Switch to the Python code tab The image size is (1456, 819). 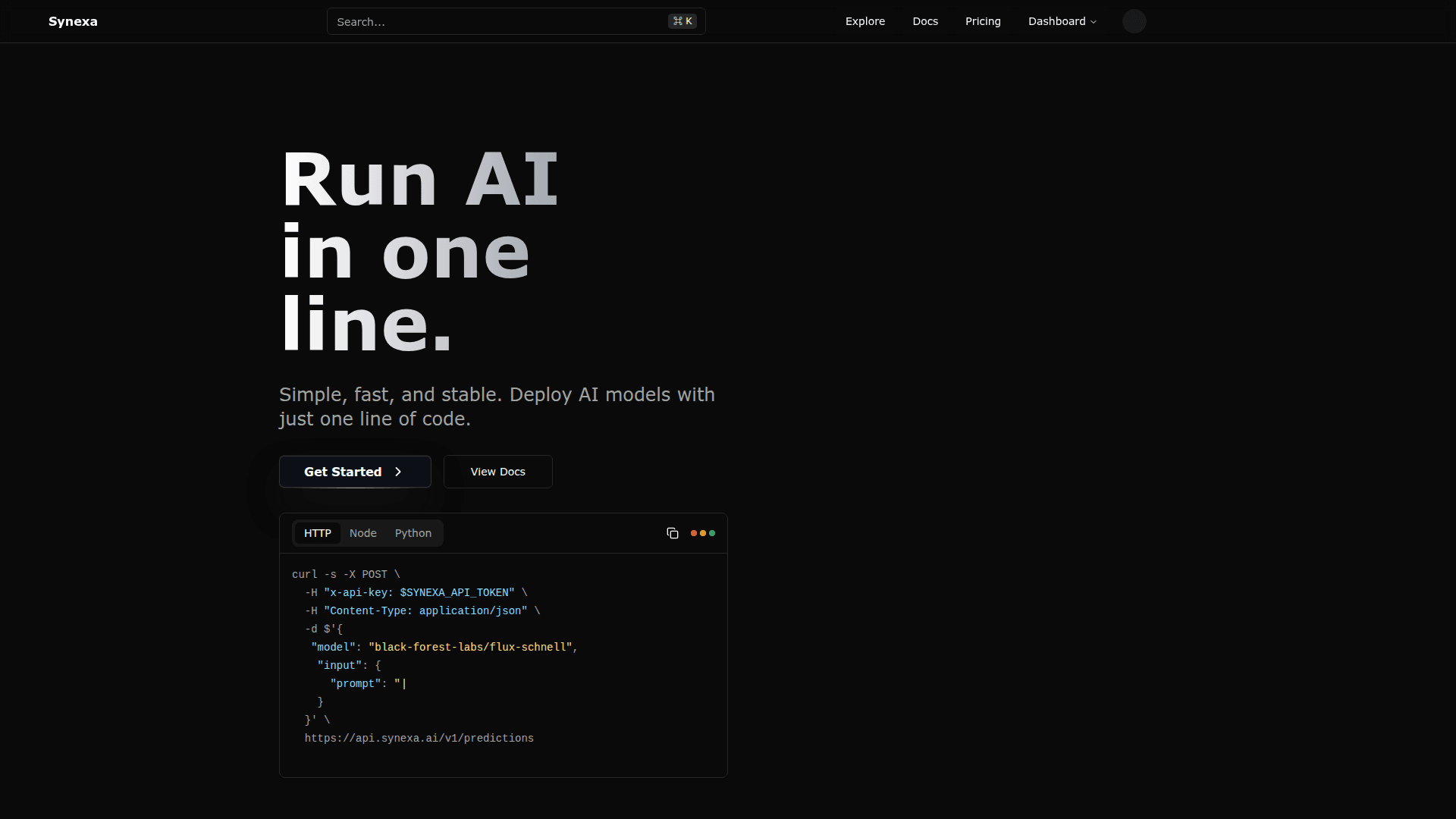pos(413,533)
